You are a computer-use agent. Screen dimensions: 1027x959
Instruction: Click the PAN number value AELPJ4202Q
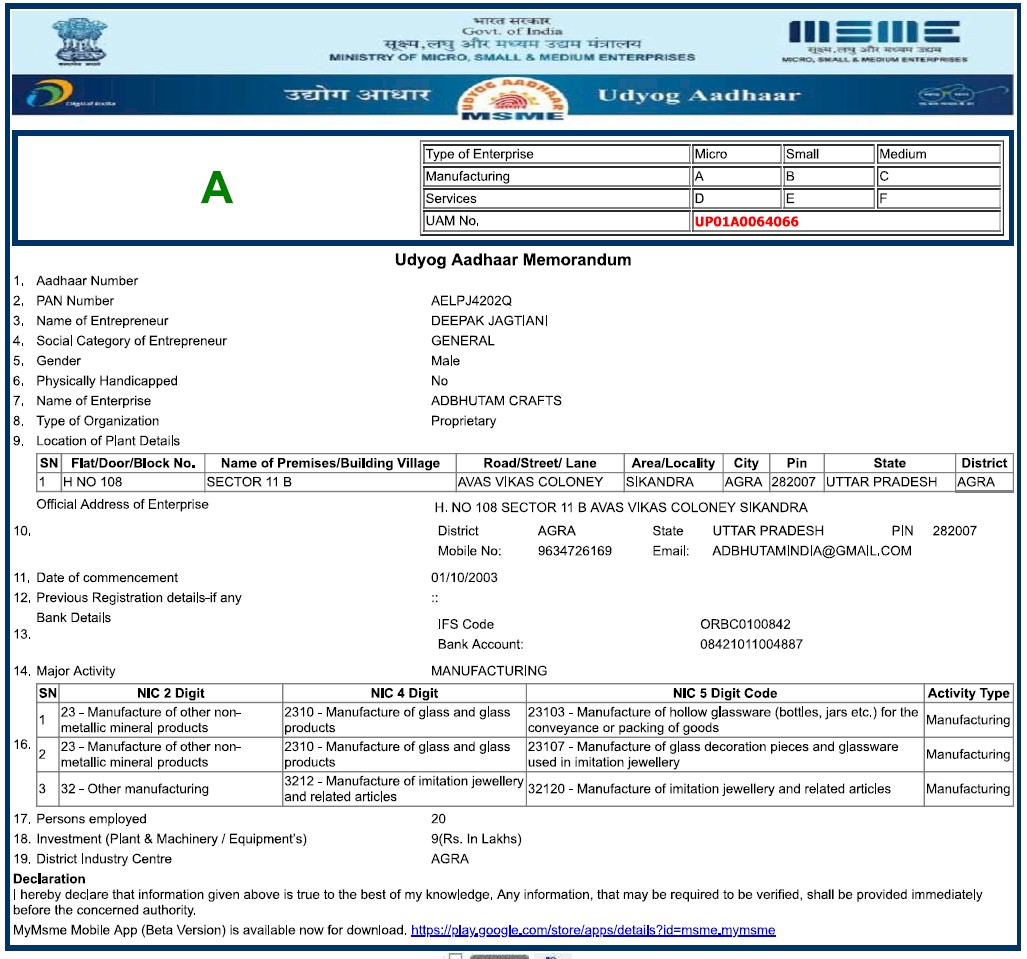[471, 301]
